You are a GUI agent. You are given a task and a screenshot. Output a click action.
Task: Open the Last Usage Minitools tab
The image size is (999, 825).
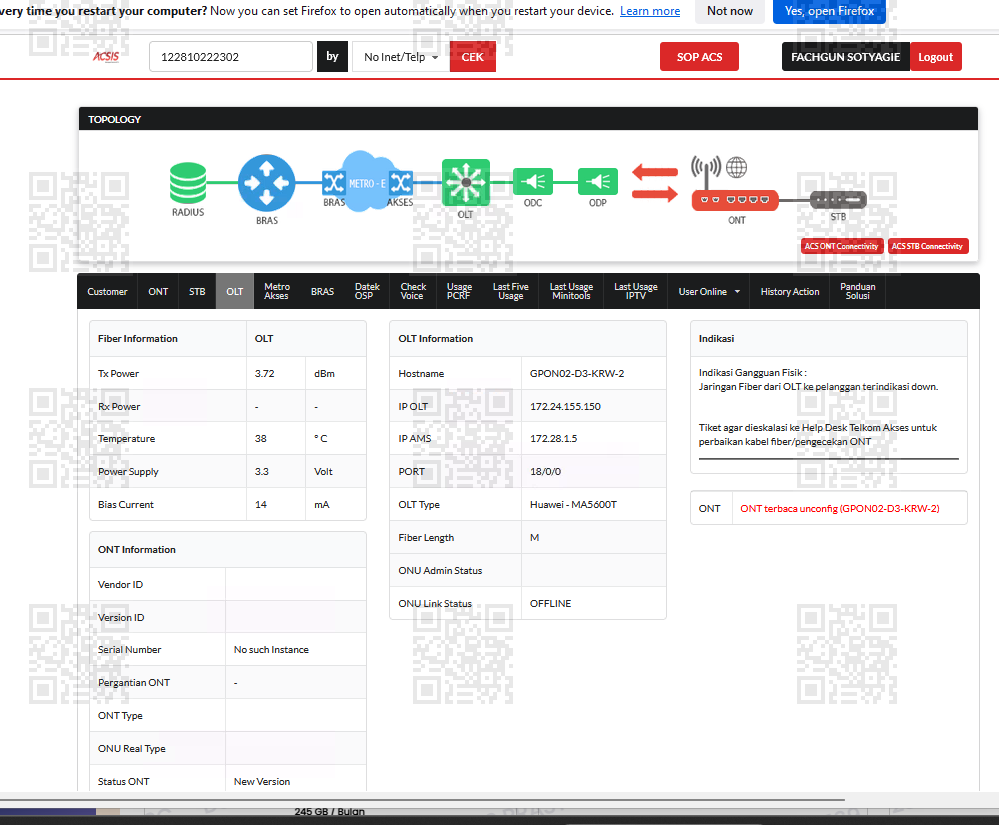point(571,291)
